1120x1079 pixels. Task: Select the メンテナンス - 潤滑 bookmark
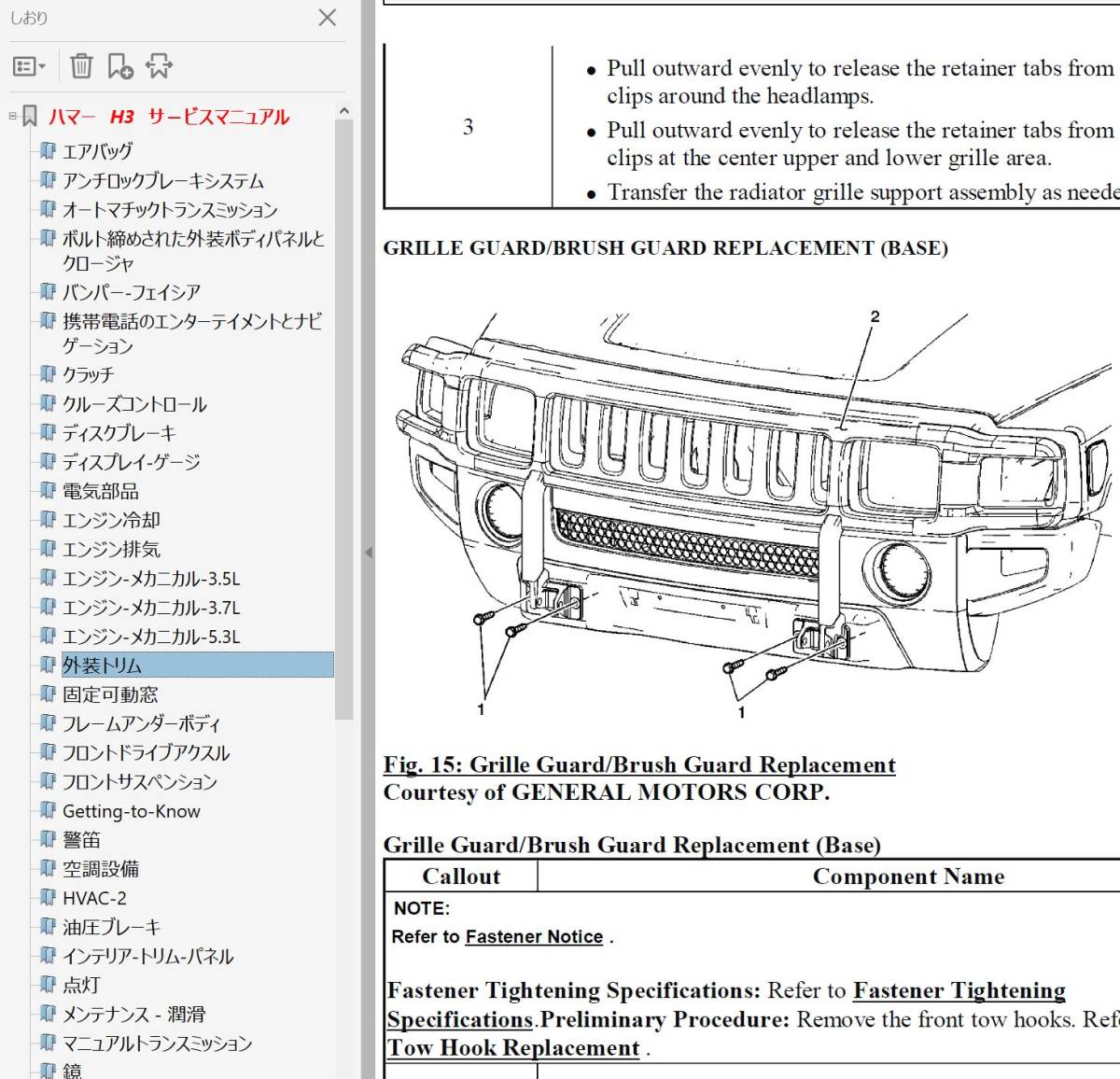[133, 1014]
